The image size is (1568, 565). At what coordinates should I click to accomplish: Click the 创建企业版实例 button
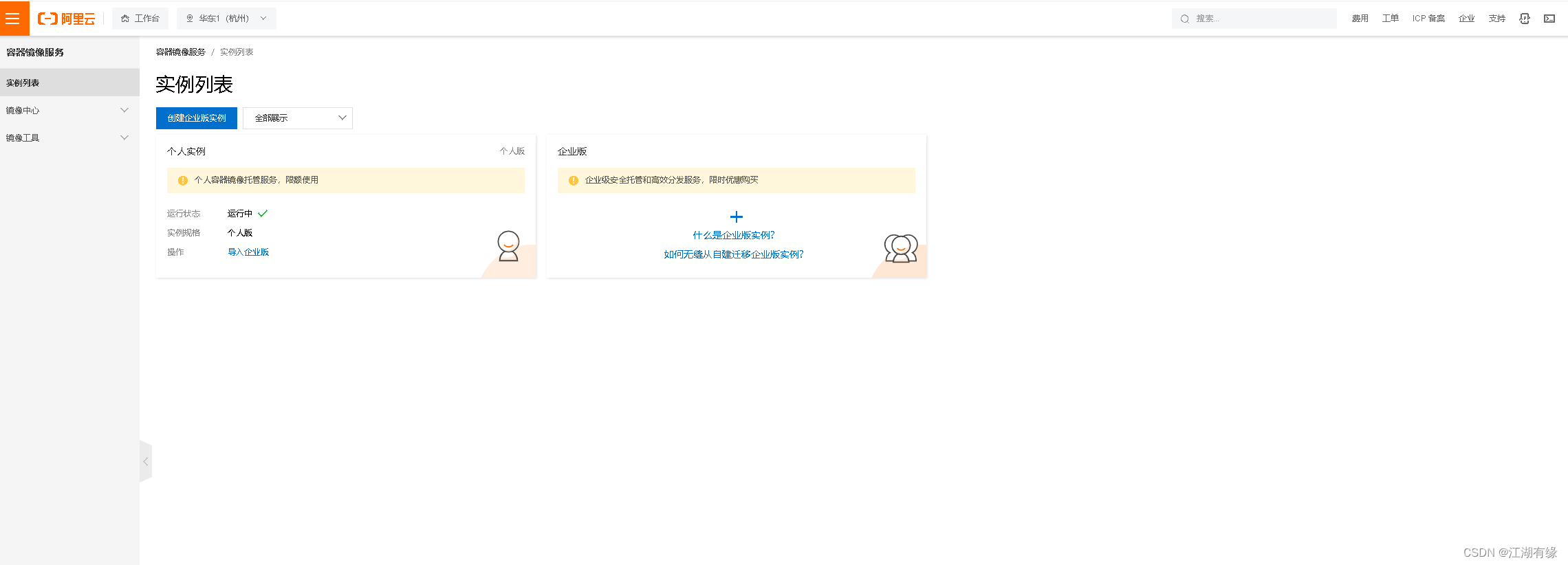click(197, 118)
